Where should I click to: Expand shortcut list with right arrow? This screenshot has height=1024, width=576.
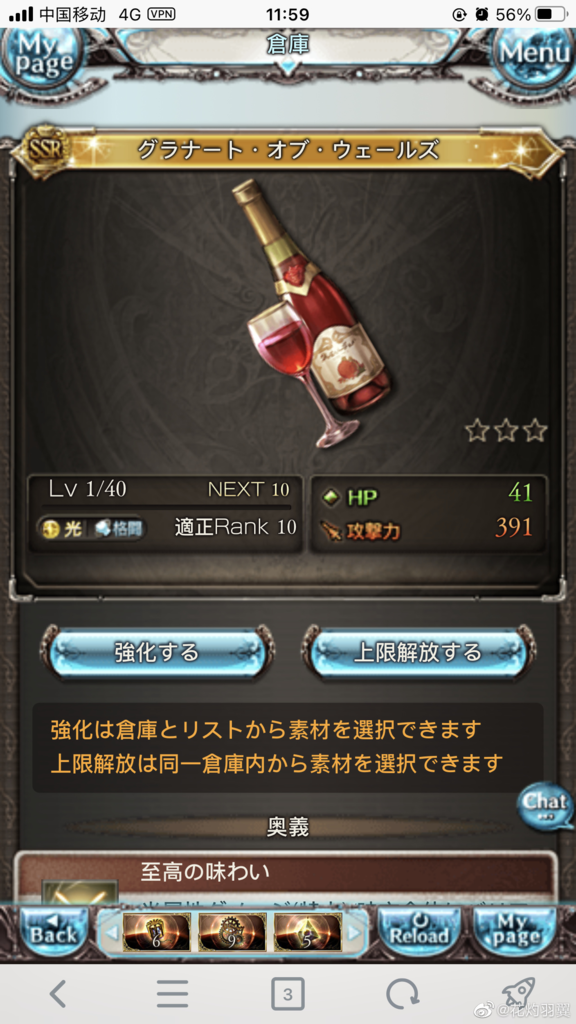(354, 933)
